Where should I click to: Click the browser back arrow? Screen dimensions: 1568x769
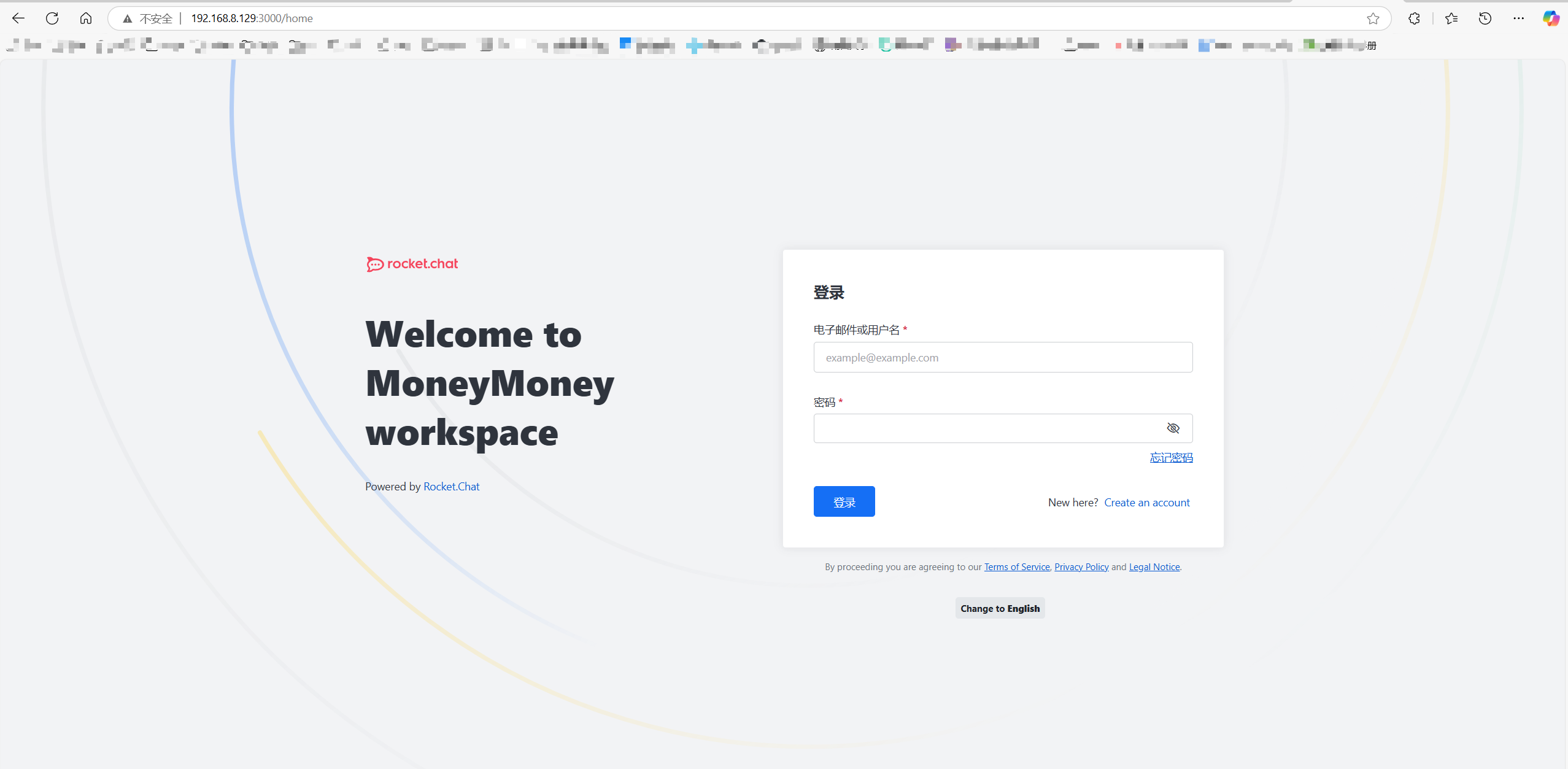[18, 18]
